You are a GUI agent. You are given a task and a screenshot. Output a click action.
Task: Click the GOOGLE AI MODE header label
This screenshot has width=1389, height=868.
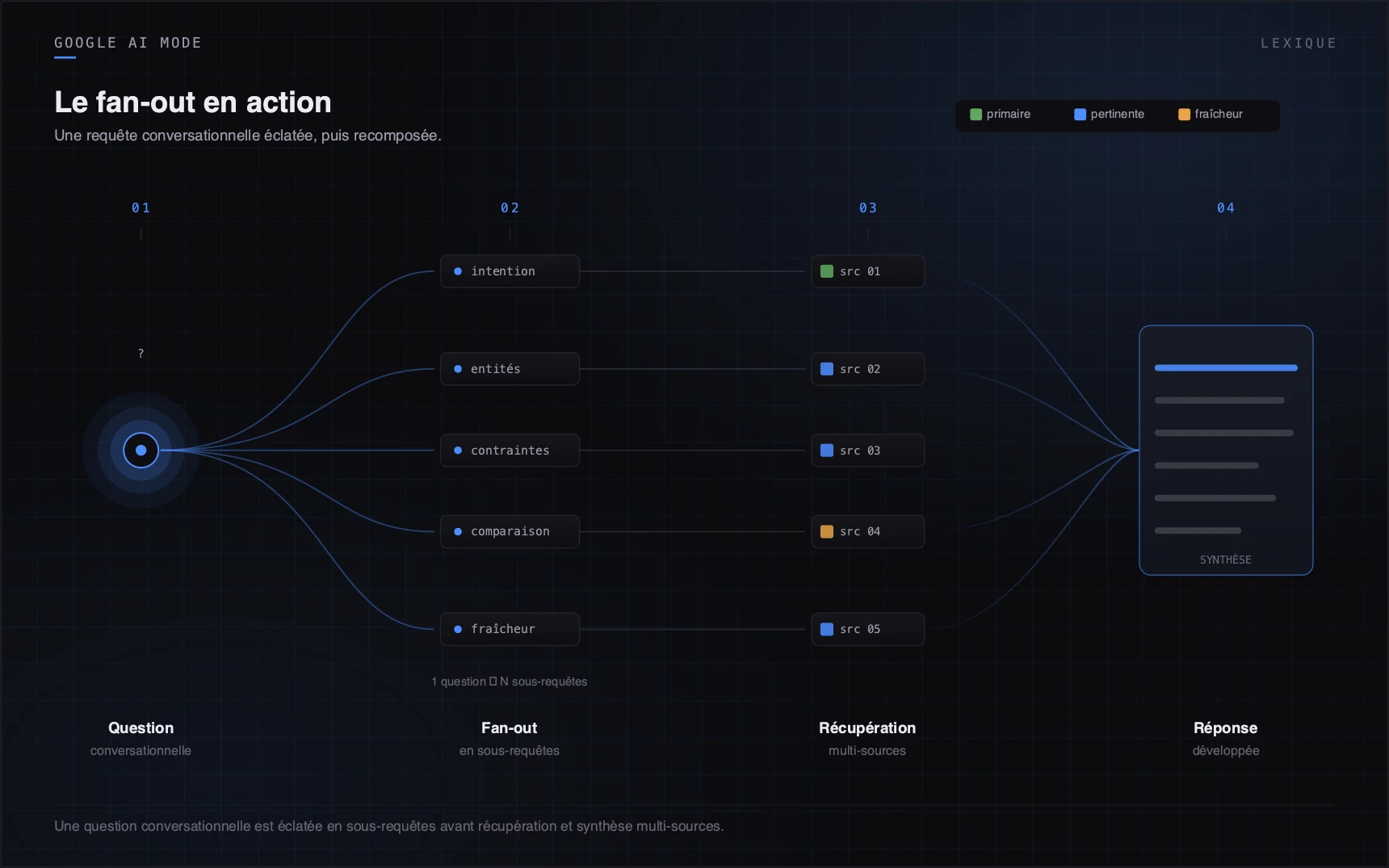(128, 43)
